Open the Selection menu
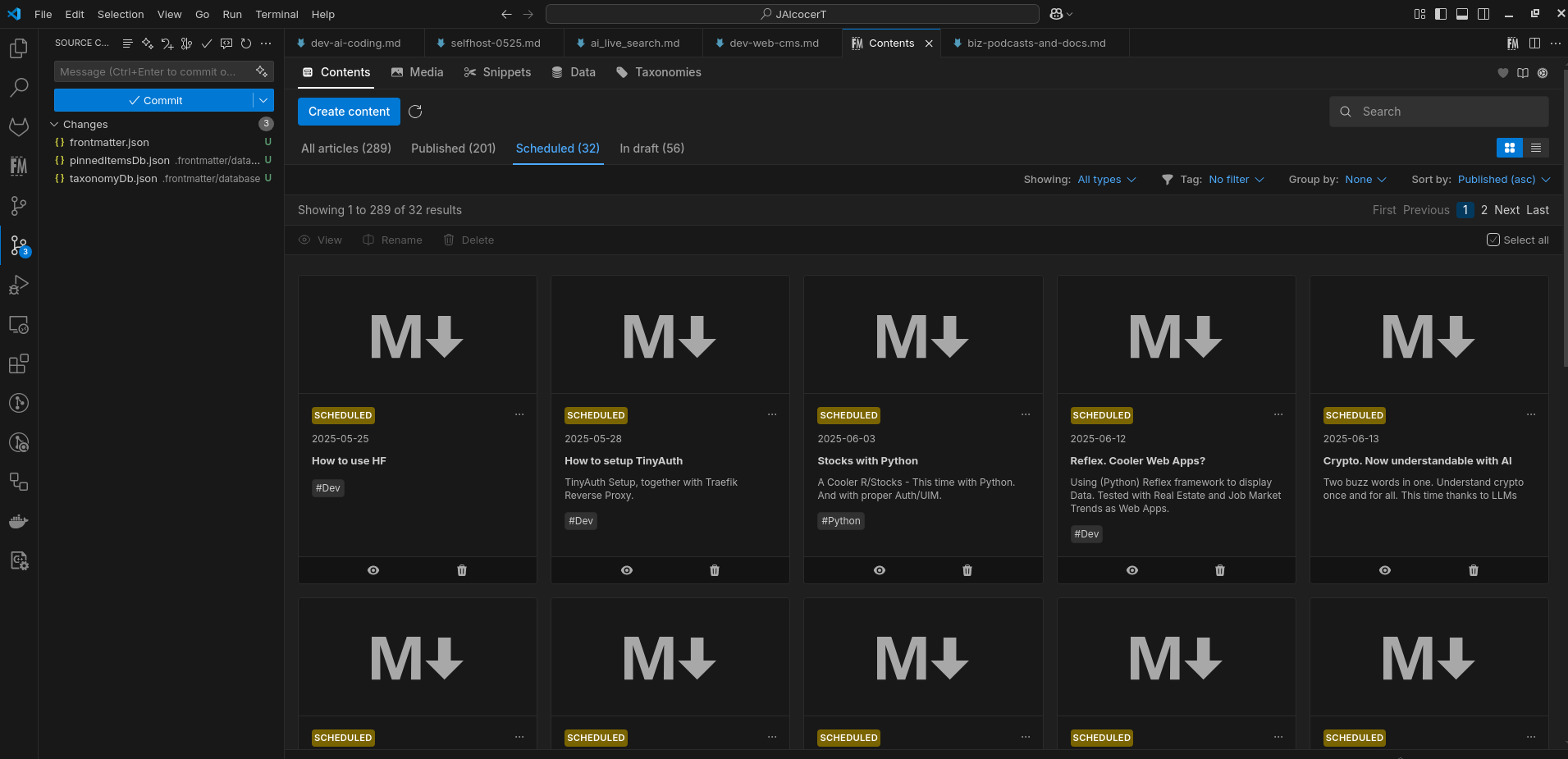 (x=121, y=14)
